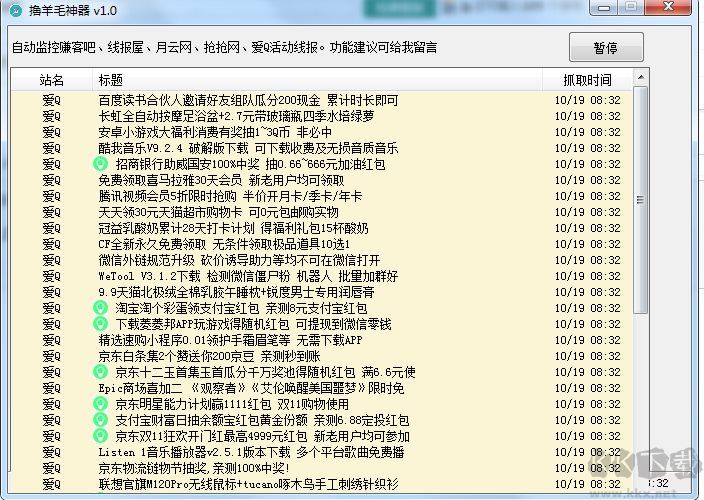Click 10/19 08:32 time in 微信外链 row

point(588,260)
